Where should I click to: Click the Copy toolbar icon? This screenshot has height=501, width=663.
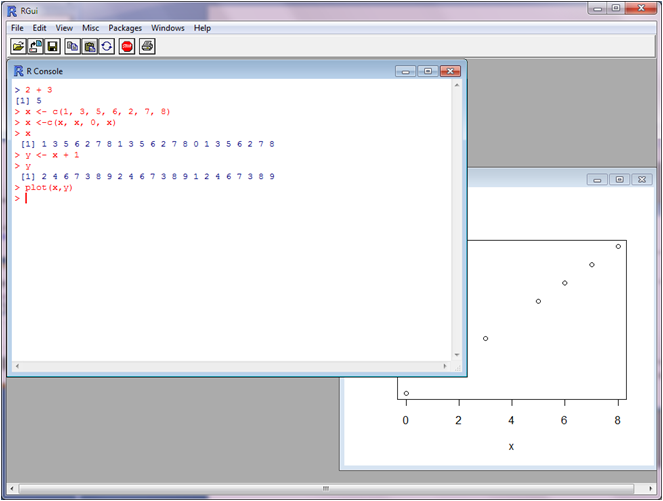coord(72,46)
